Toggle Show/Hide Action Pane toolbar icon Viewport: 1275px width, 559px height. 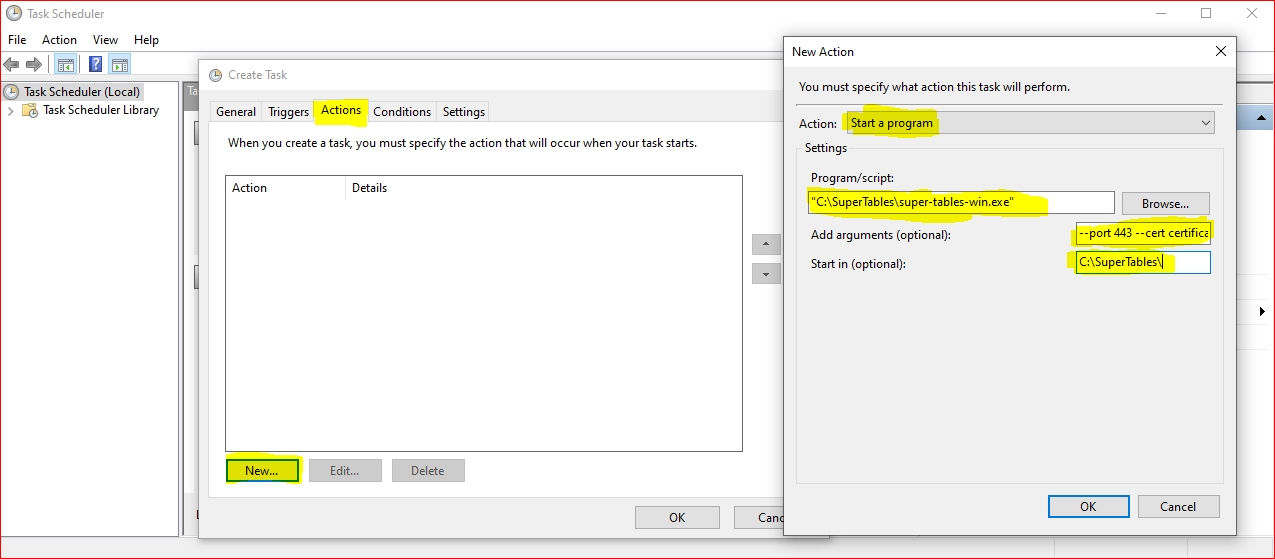pos(120,65)
